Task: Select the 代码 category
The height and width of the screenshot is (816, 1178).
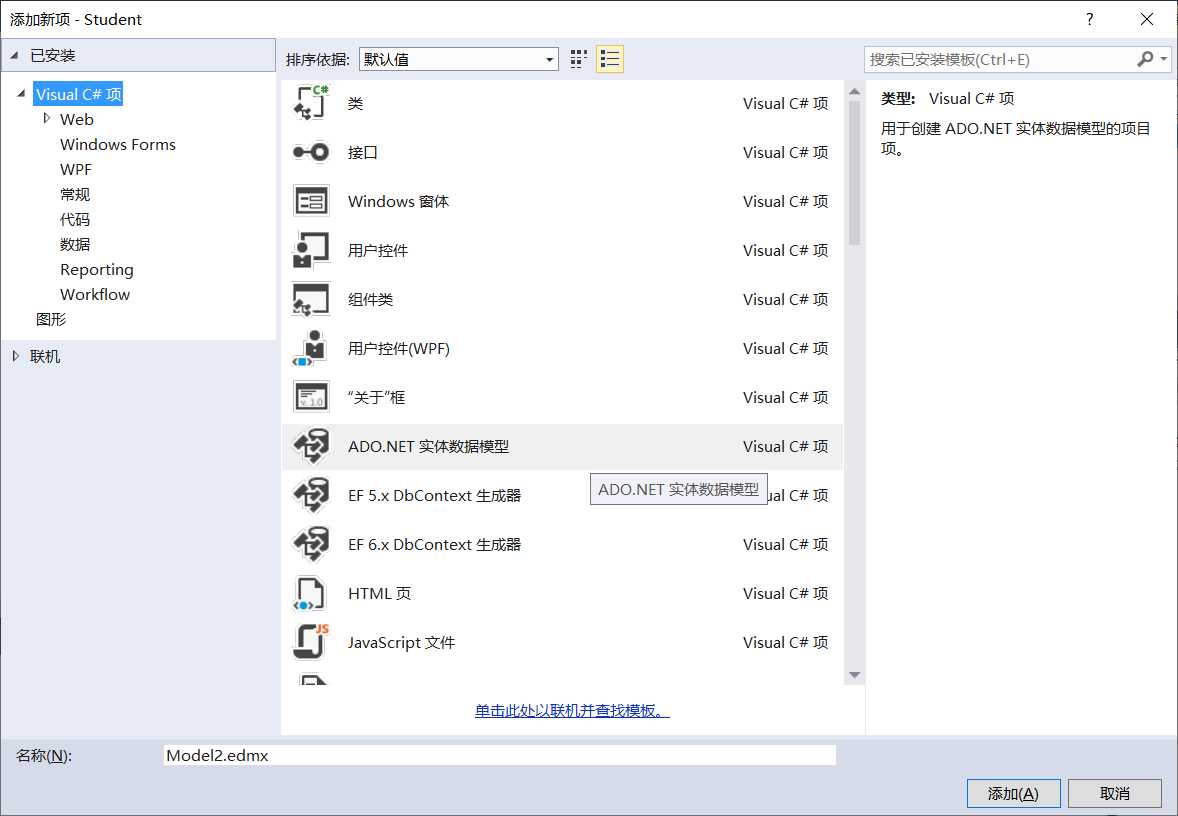Action: pyautogui.click(x=75, y=219)
